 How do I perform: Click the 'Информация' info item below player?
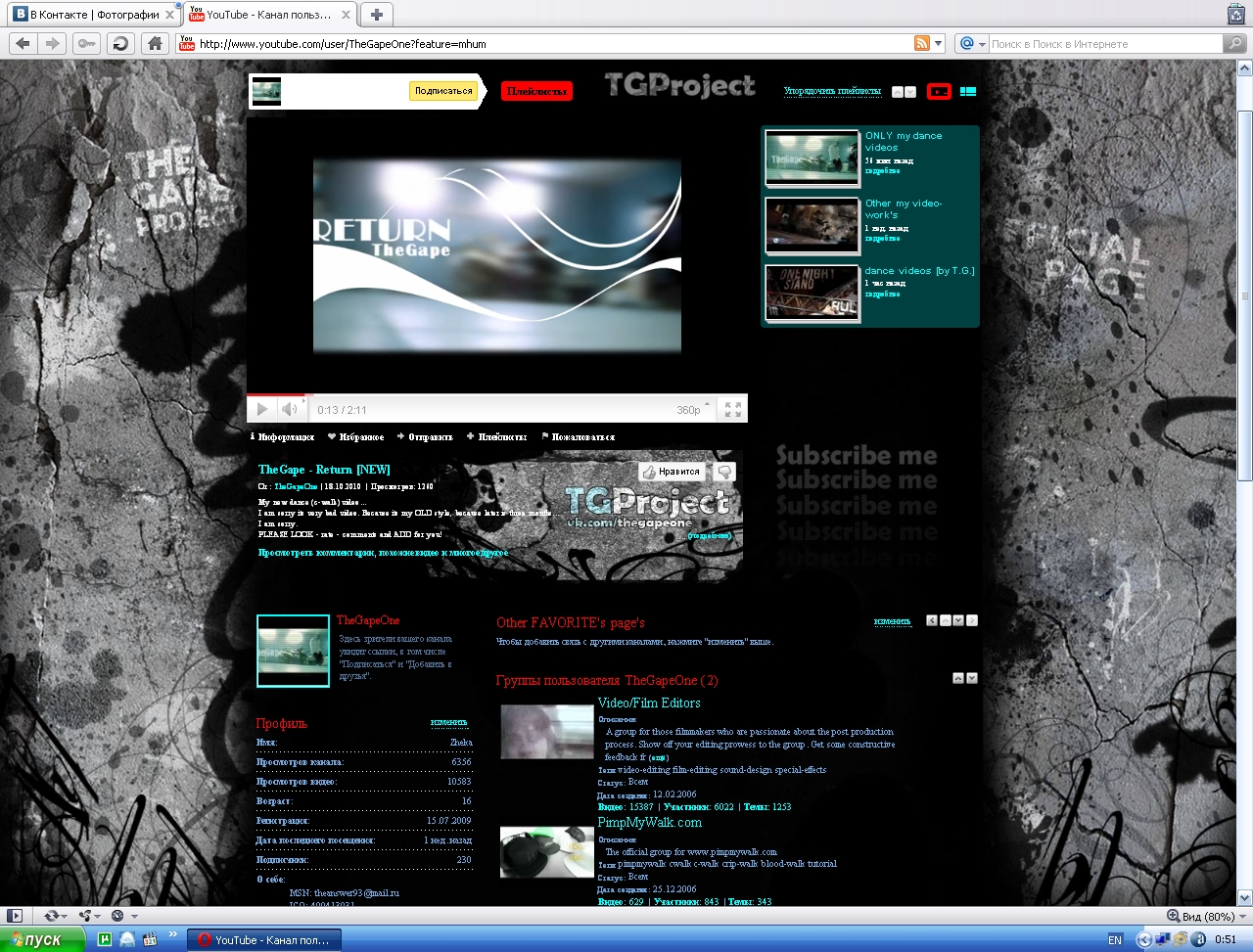tap(283, 437)
